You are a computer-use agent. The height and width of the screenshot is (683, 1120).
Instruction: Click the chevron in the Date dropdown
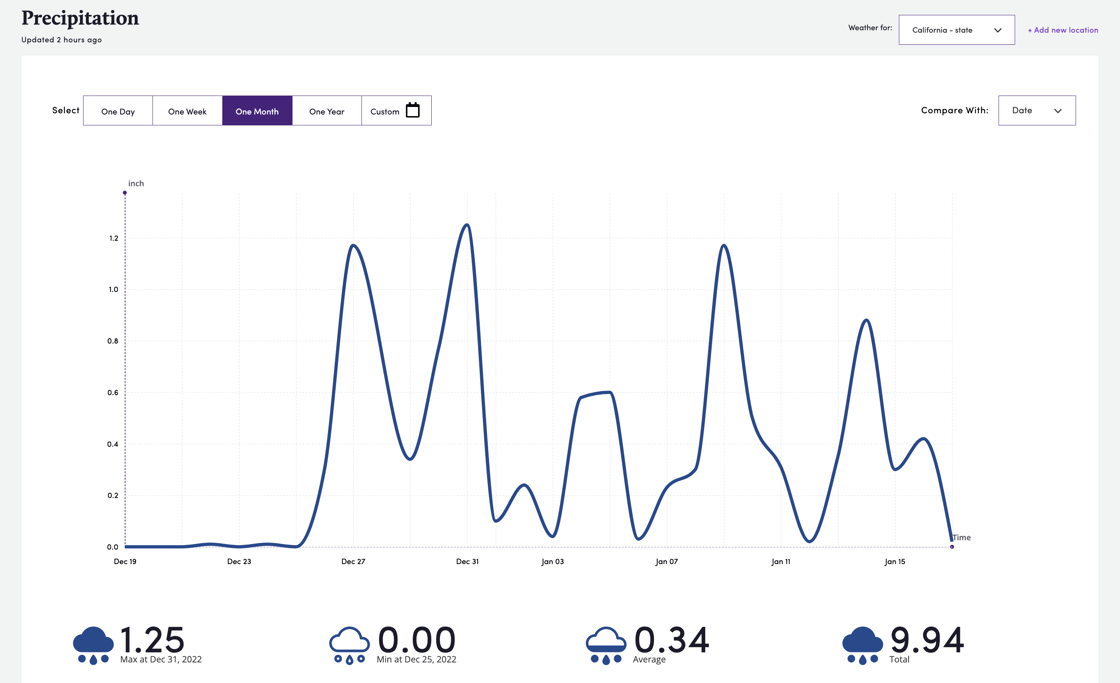coord(1057,111)
